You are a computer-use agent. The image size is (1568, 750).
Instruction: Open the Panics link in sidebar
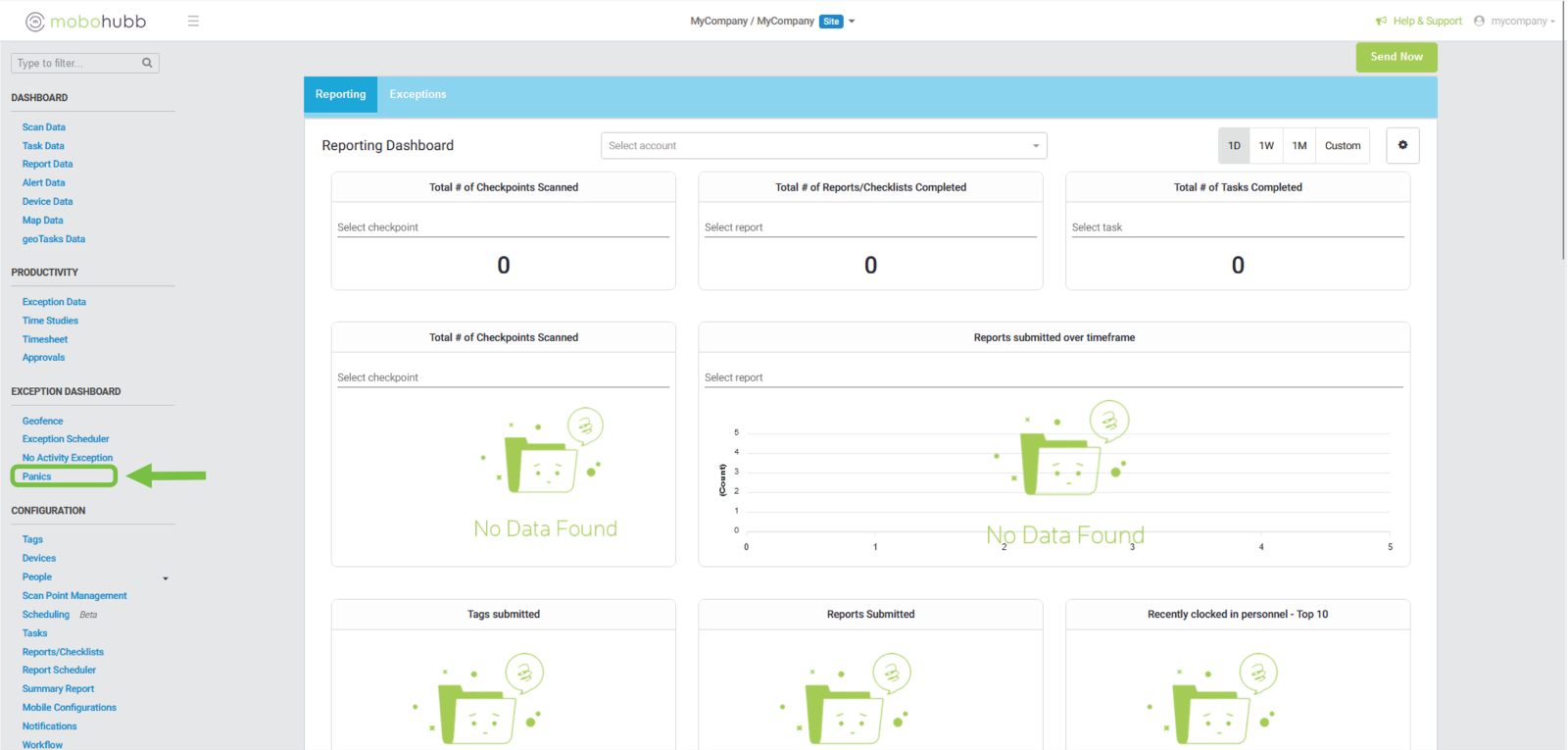coord(37,476)
